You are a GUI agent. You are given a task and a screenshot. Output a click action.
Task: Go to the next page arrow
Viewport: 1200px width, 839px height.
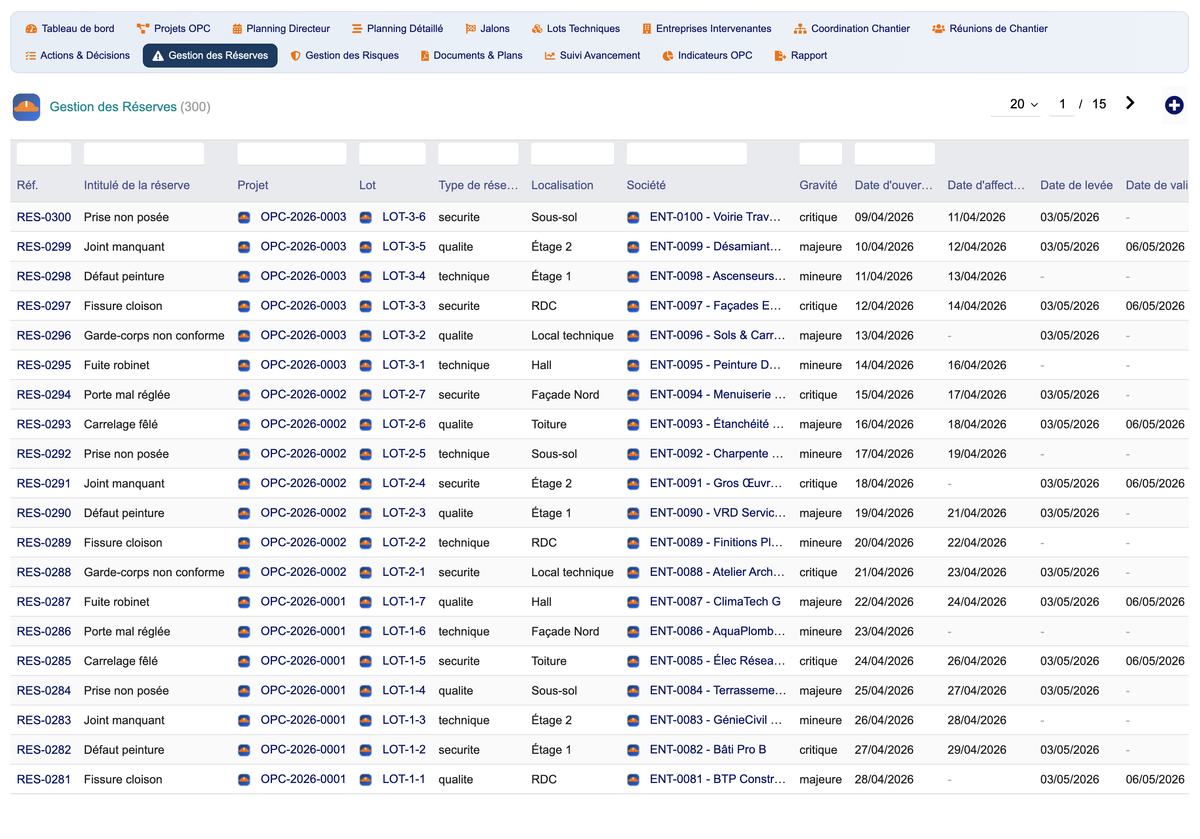pyautogui.click(x=1130, y=103)
